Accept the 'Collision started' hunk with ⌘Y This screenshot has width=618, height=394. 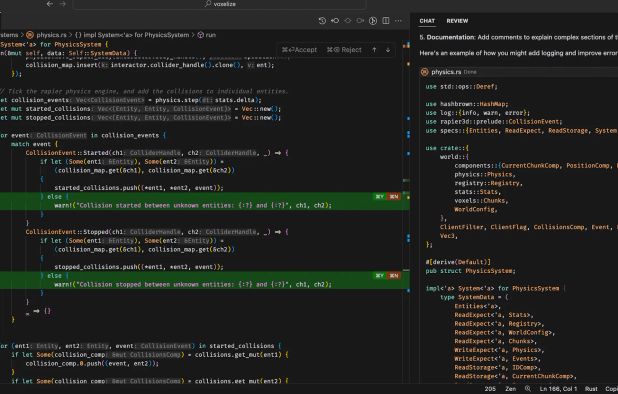[380, 197]
